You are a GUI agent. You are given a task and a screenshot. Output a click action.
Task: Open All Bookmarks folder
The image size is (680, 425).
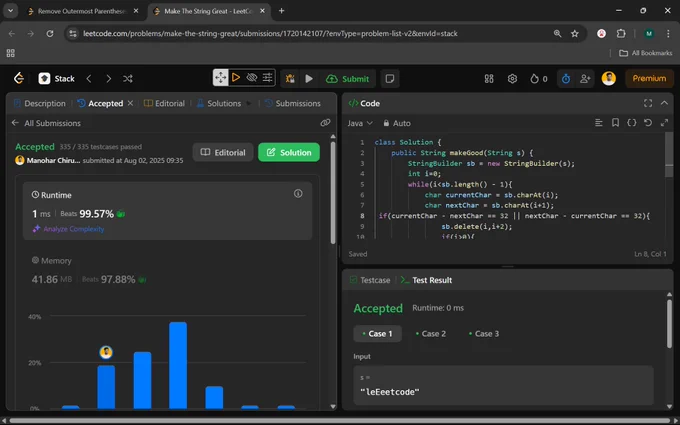(645, 53)
